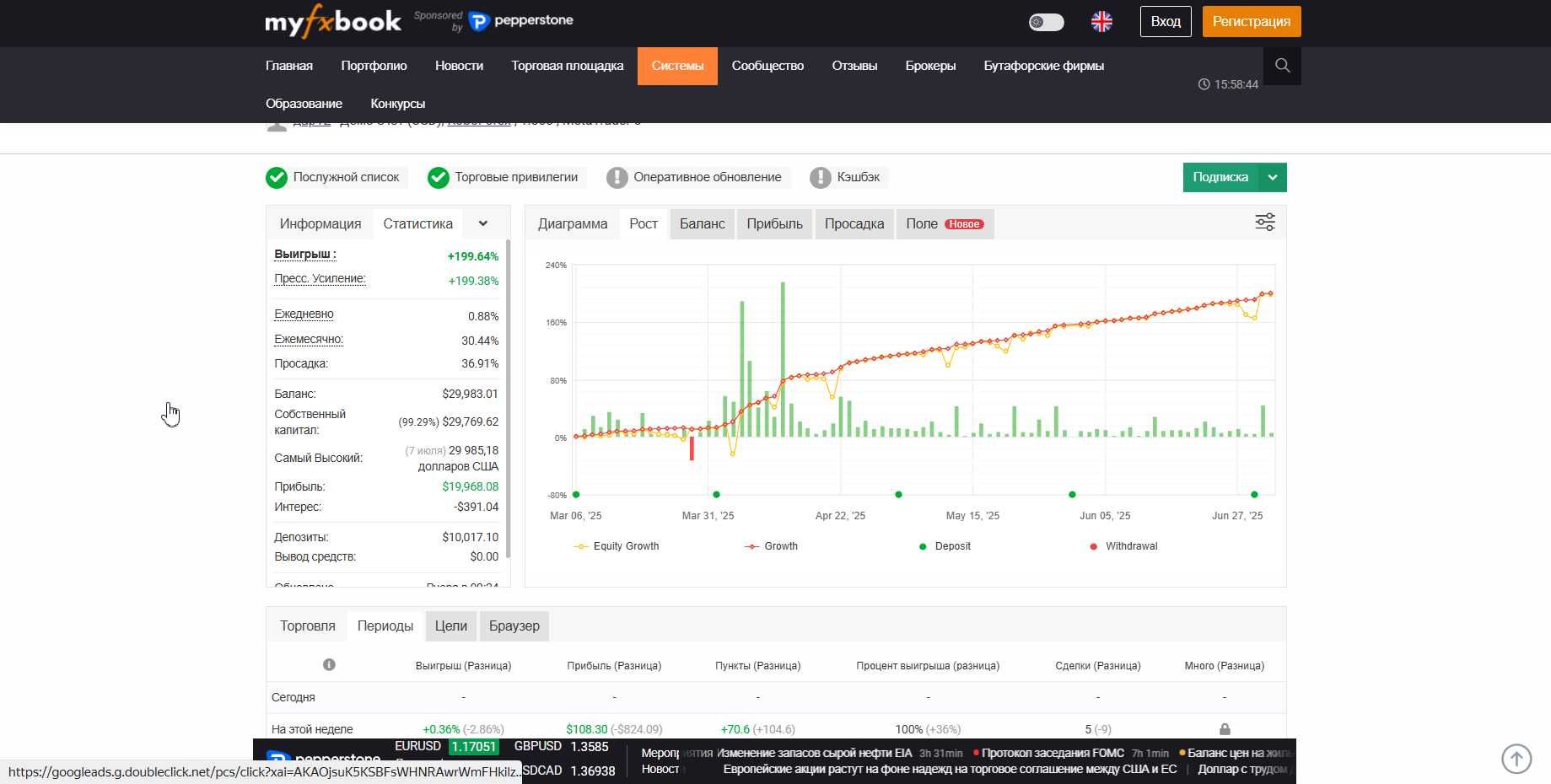Click the Вход login button
1551x784 pixels.
pyautogui.click(x=1166, y=22)
